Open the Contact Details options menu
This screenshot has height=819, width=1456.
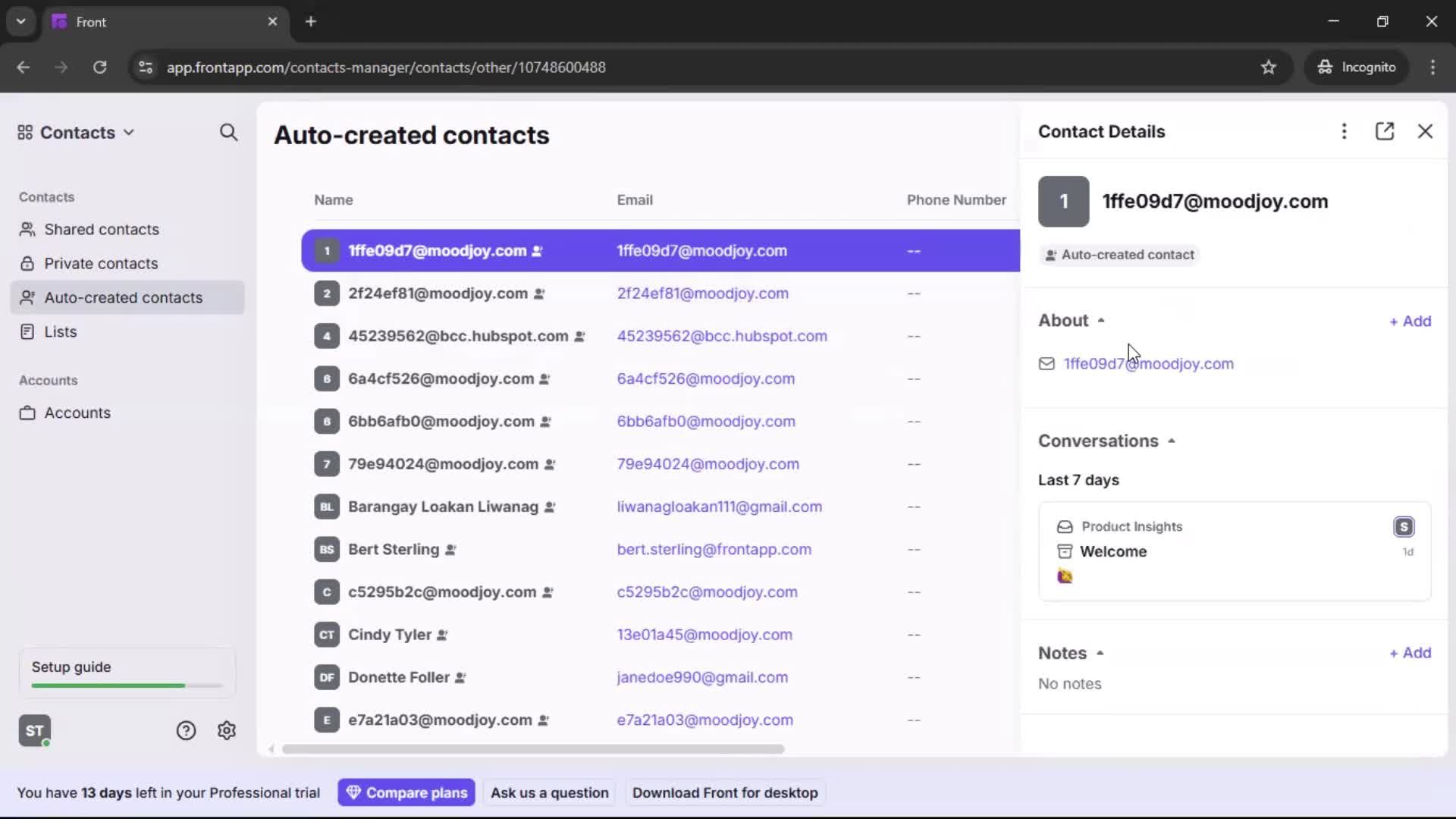[1344, 131]
